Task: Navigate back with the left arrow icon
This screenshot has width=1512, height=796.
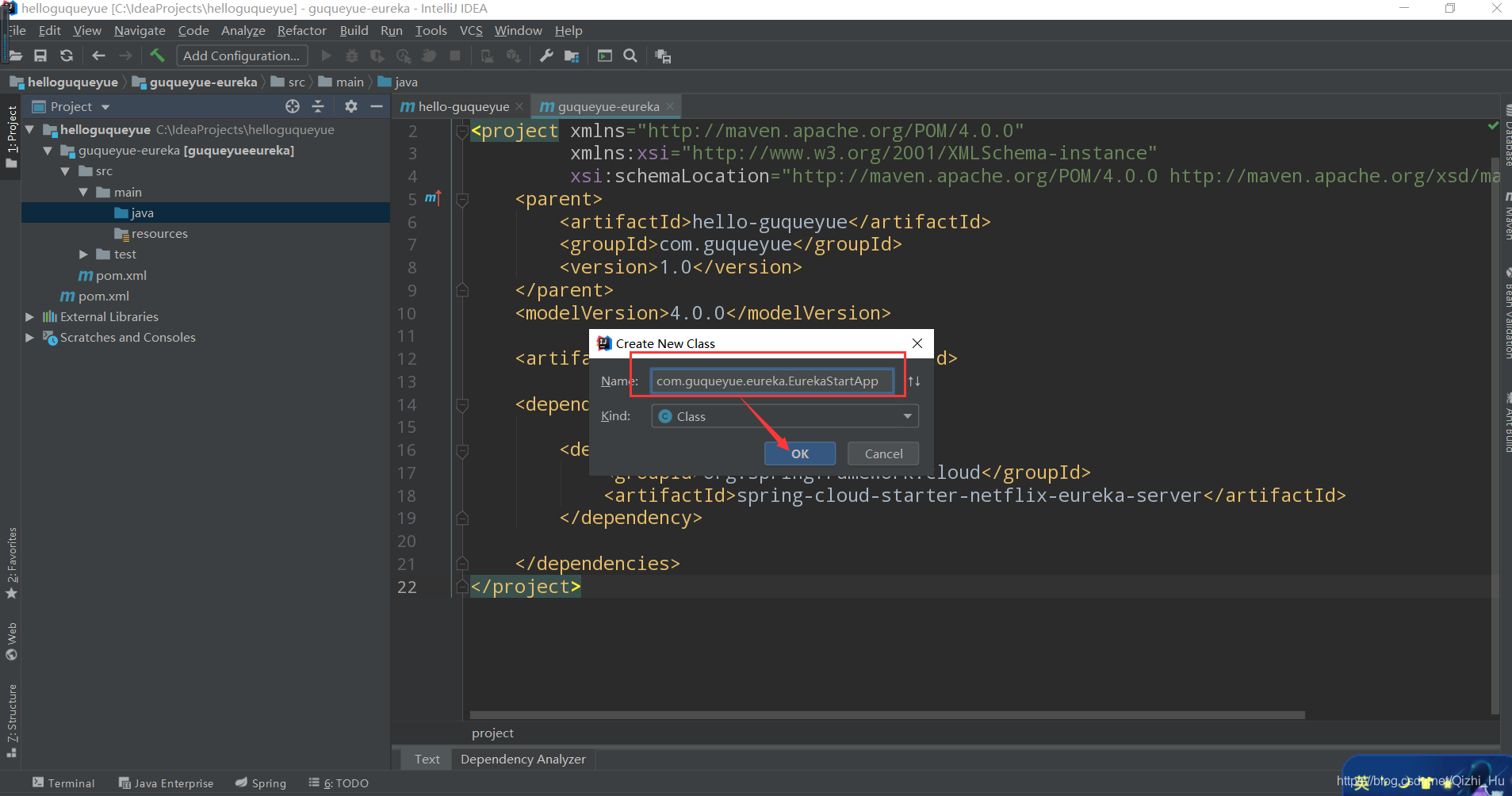Action: (x=98, y=55)
